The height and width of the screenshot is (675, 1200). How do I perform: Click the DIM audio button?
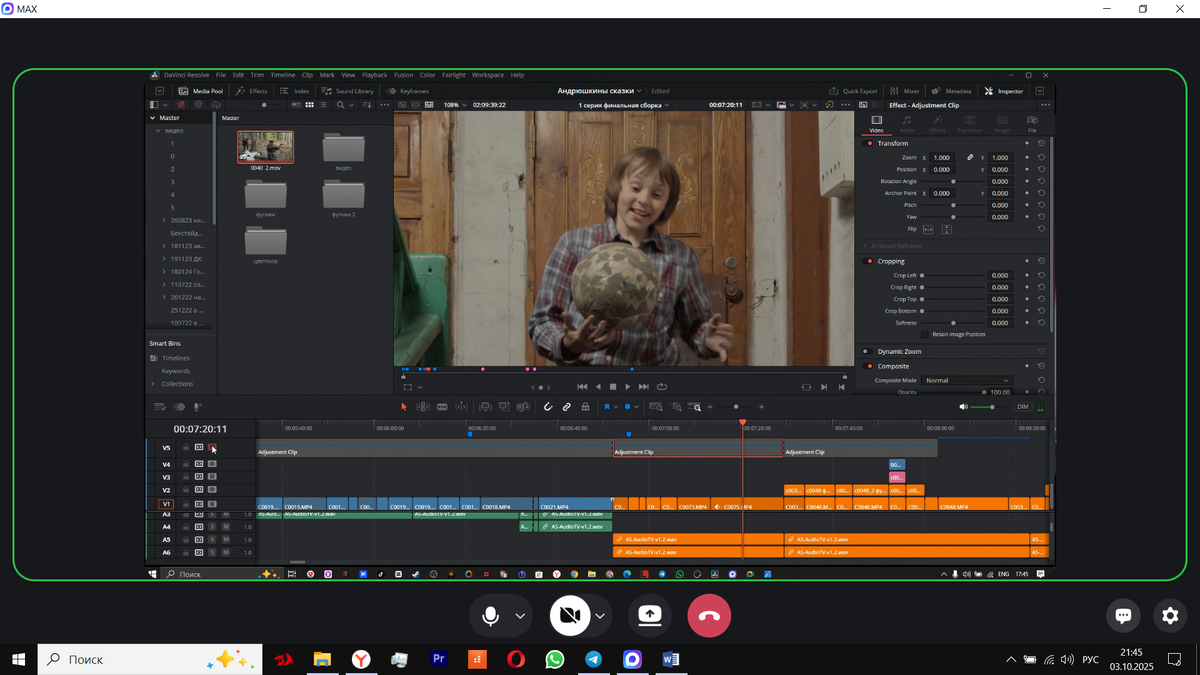click(1023, 407)
